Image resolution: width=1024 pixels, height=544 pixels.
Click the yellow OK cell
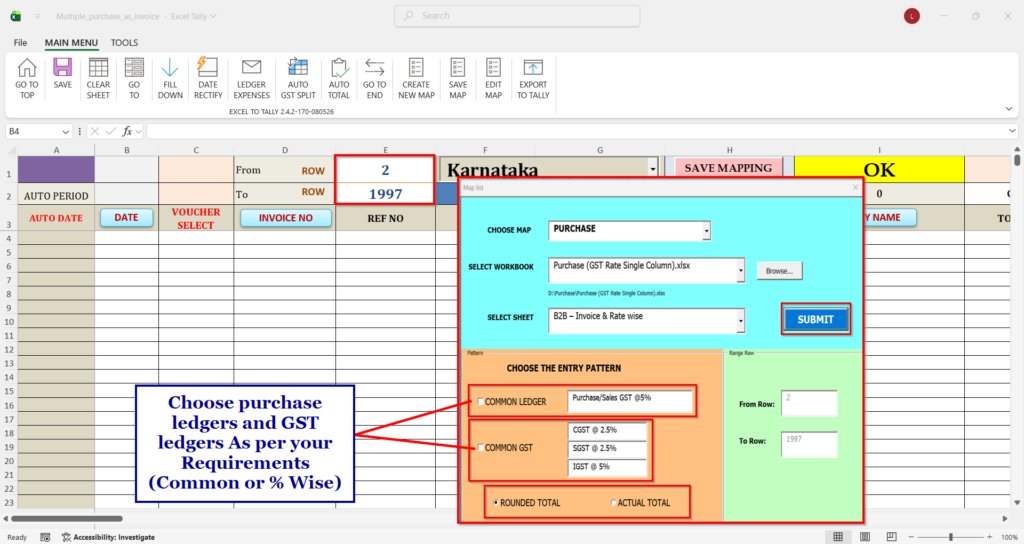[879, 170]
